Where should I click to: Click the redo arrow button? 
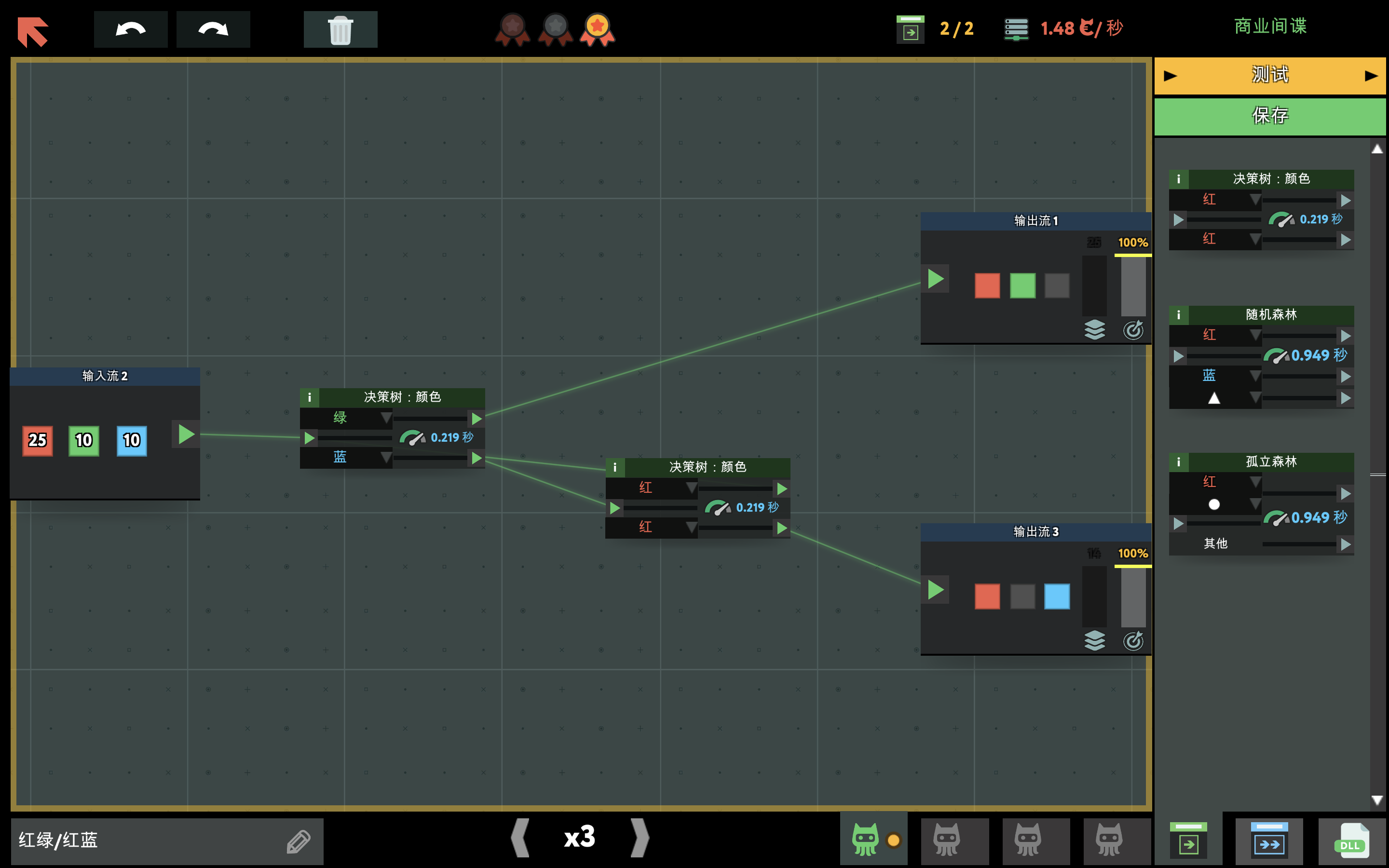pos(213,29)
